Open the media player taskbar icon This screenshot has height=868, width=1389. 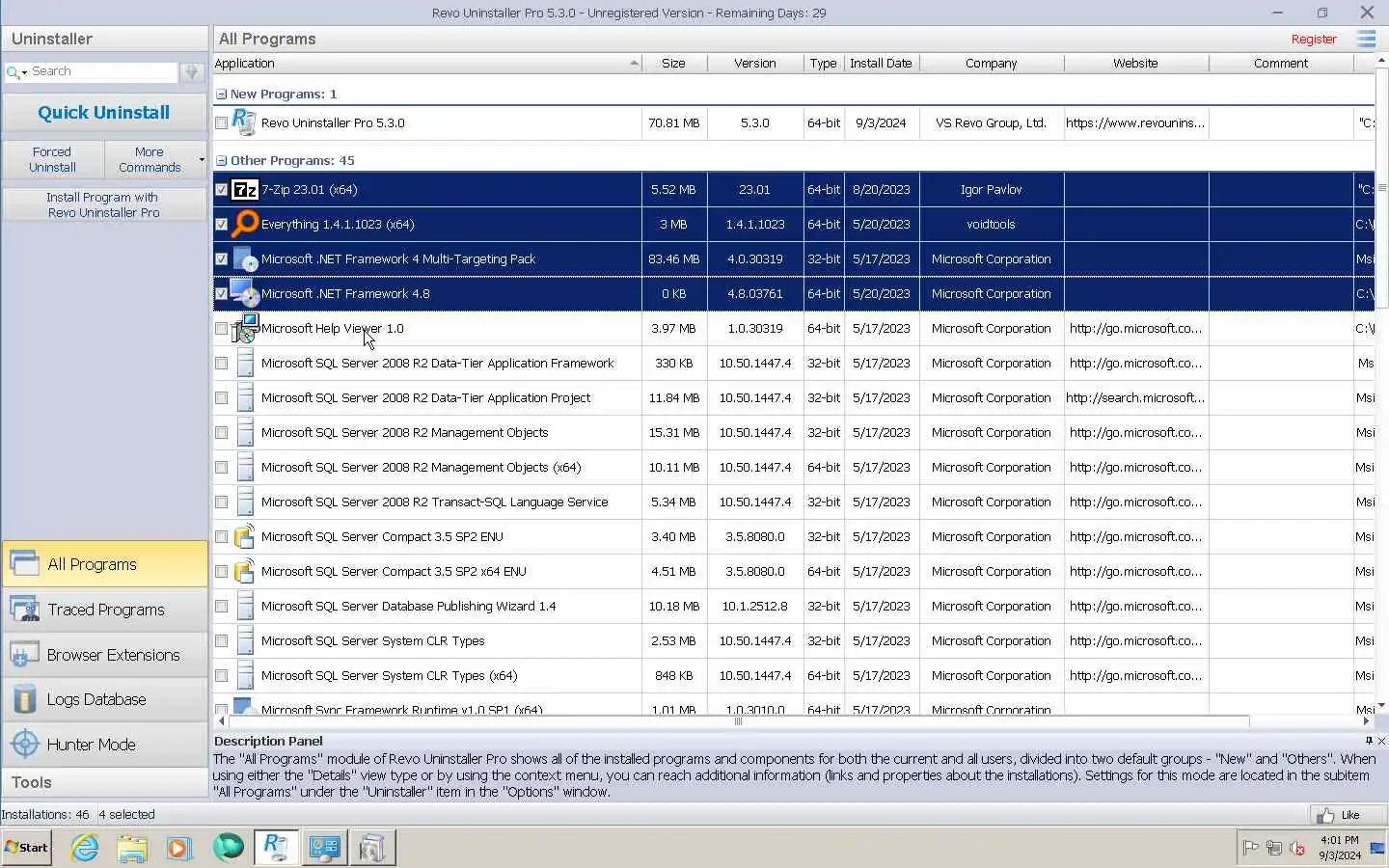(179, 848)
